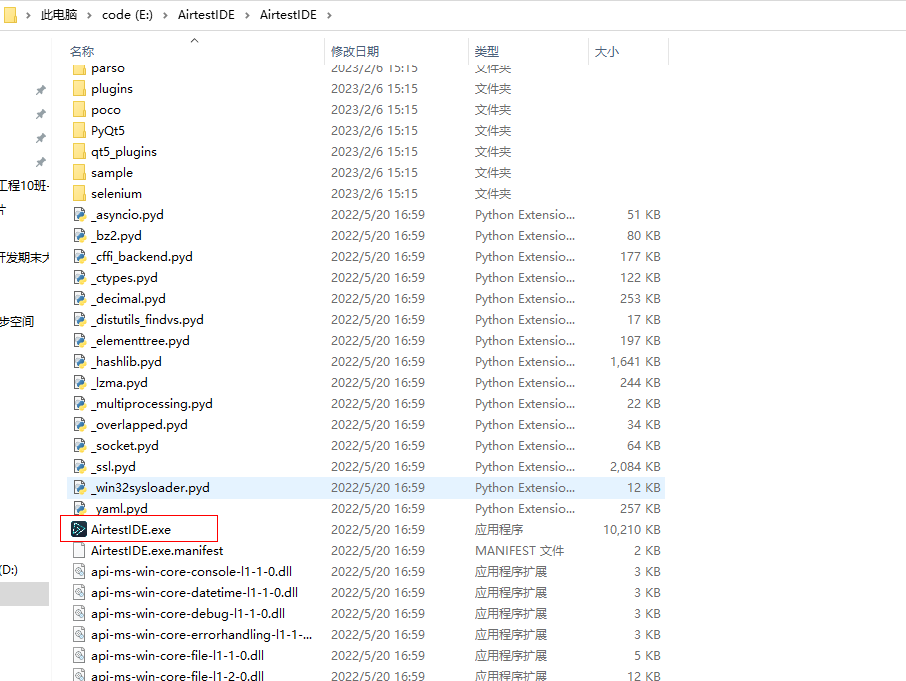Click the _decimal.pyd file icon
Screen dimensions: 906x681
coord(79,298)
